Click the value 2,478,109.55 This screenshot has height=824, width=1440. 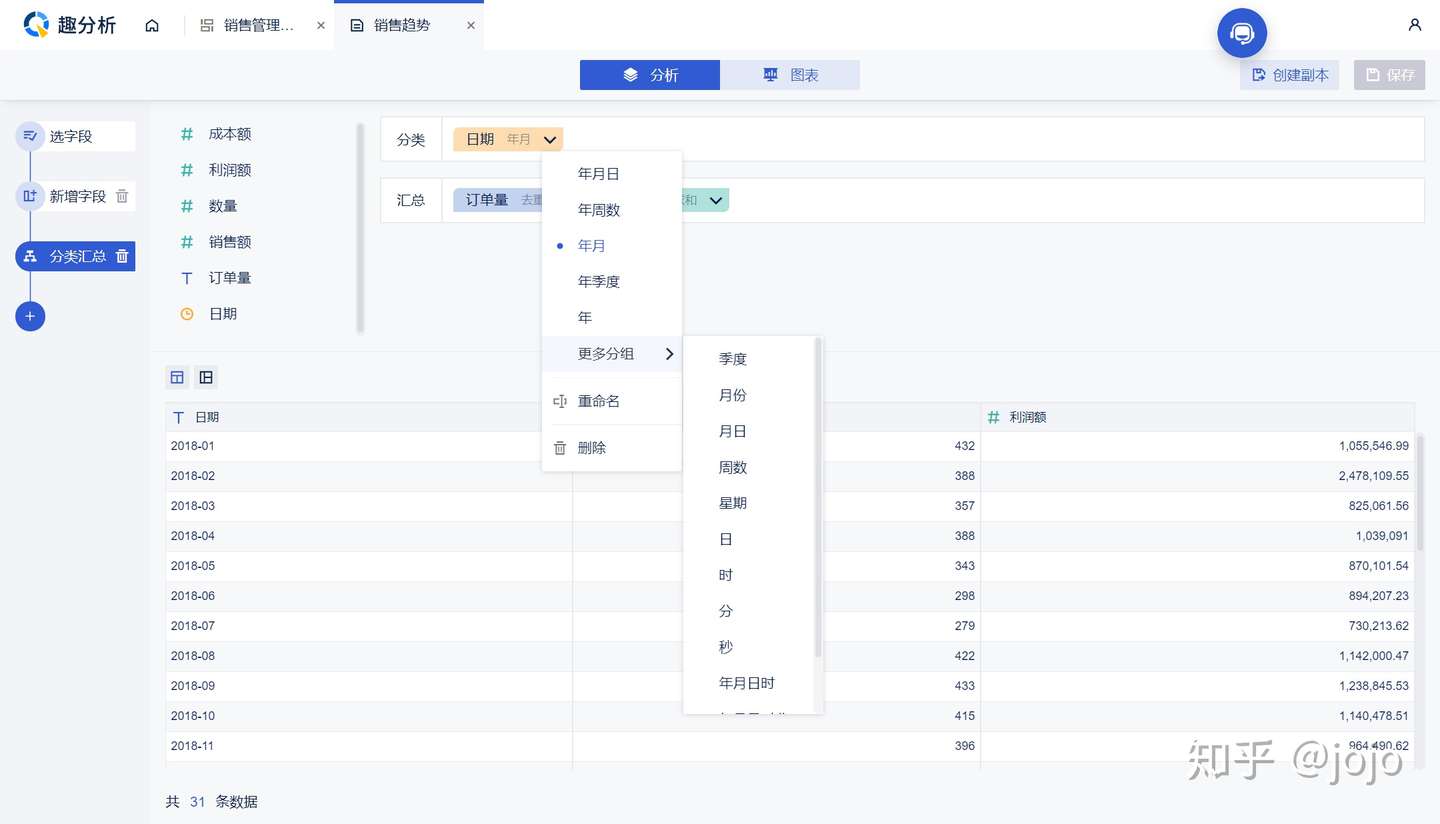pyautogui.click(x=1374, y=476)
